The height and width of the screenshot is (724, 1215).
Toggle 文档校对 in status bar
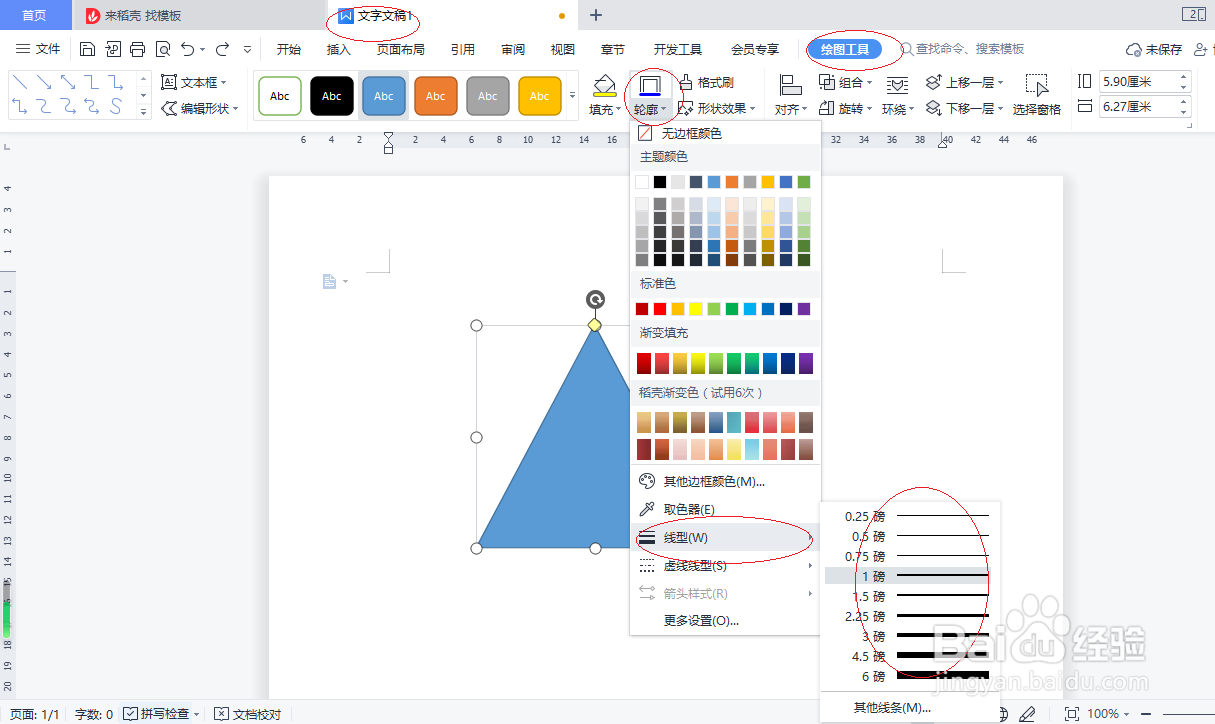pyautogui.click(x=248, y=714)
